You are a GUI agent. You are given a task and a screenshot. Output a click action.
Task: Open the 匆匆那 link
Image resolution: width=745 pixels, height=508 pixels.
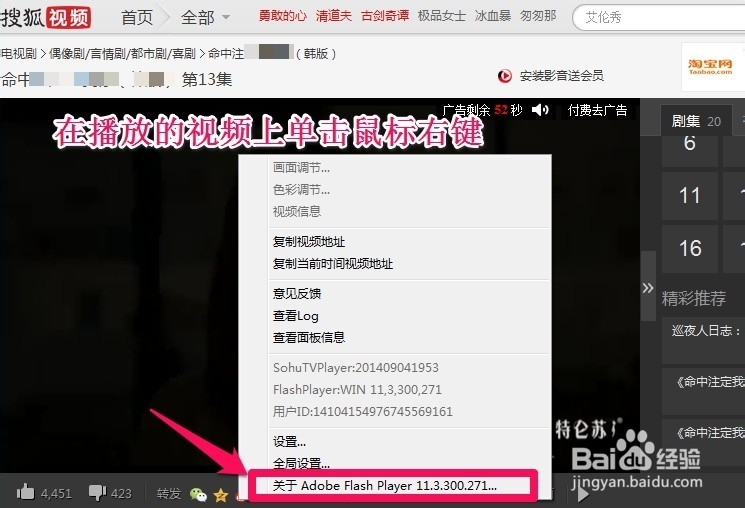pos(538,16)
